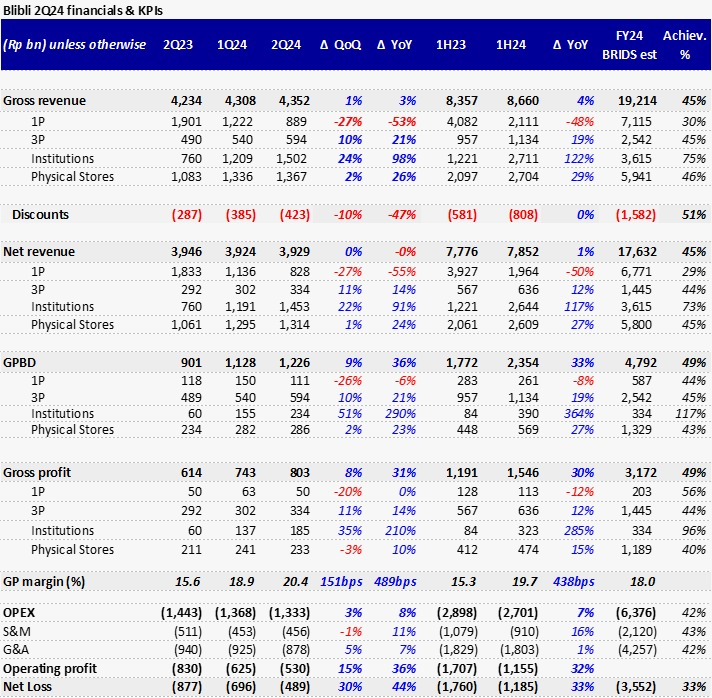Click Physical Stores gross profit "474"
712x698 pixels.
[x=528, y=549]
